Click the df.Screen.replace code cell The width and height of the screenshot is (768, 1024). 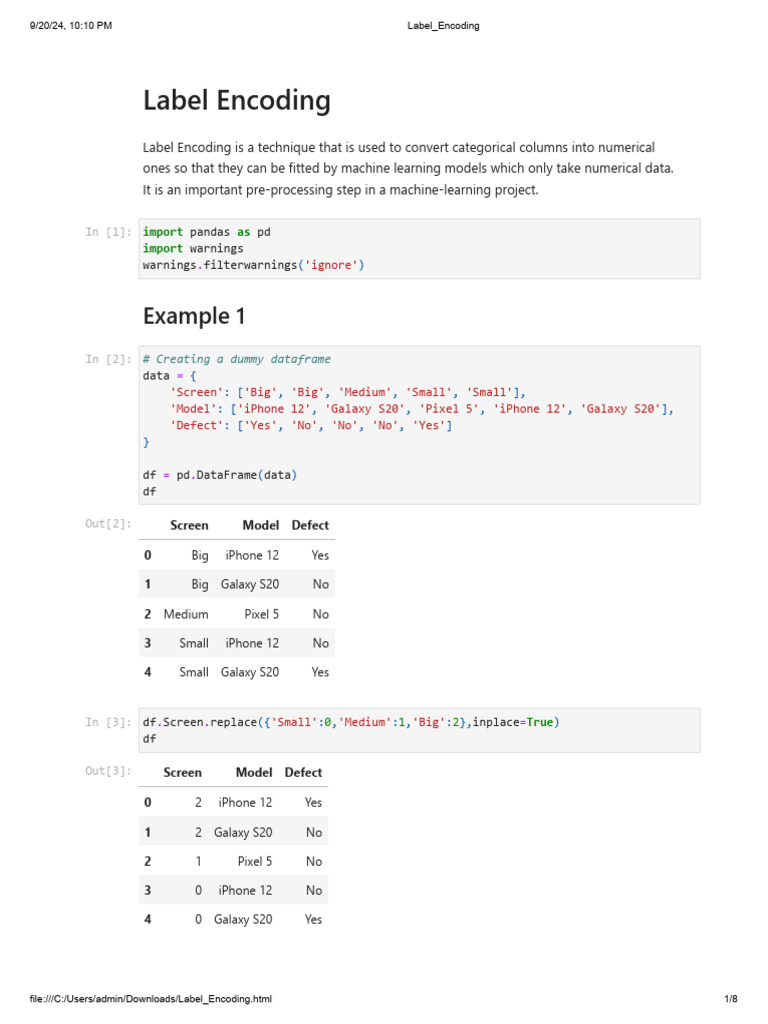(420, 730)
